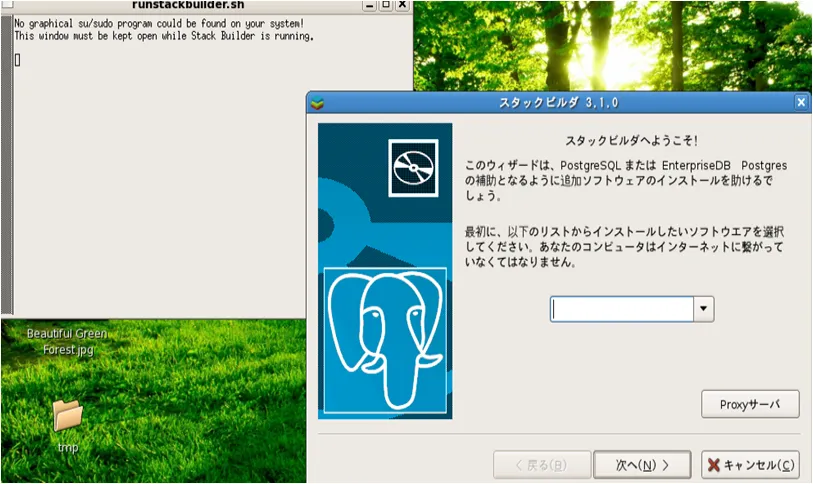
Task: Click the 次へ(N) next button
Action: 642,465
